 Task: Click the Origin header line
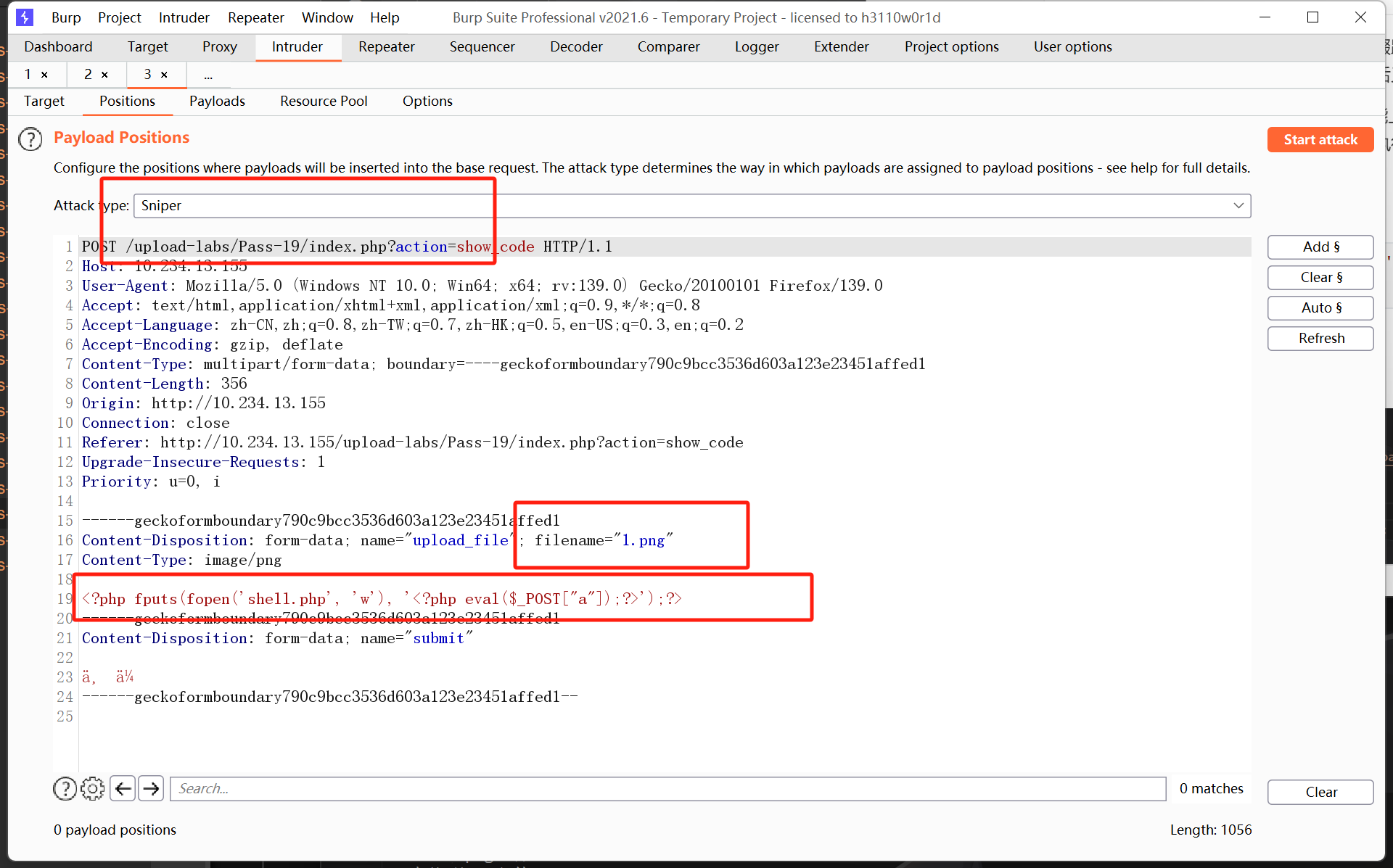point(203,404)
